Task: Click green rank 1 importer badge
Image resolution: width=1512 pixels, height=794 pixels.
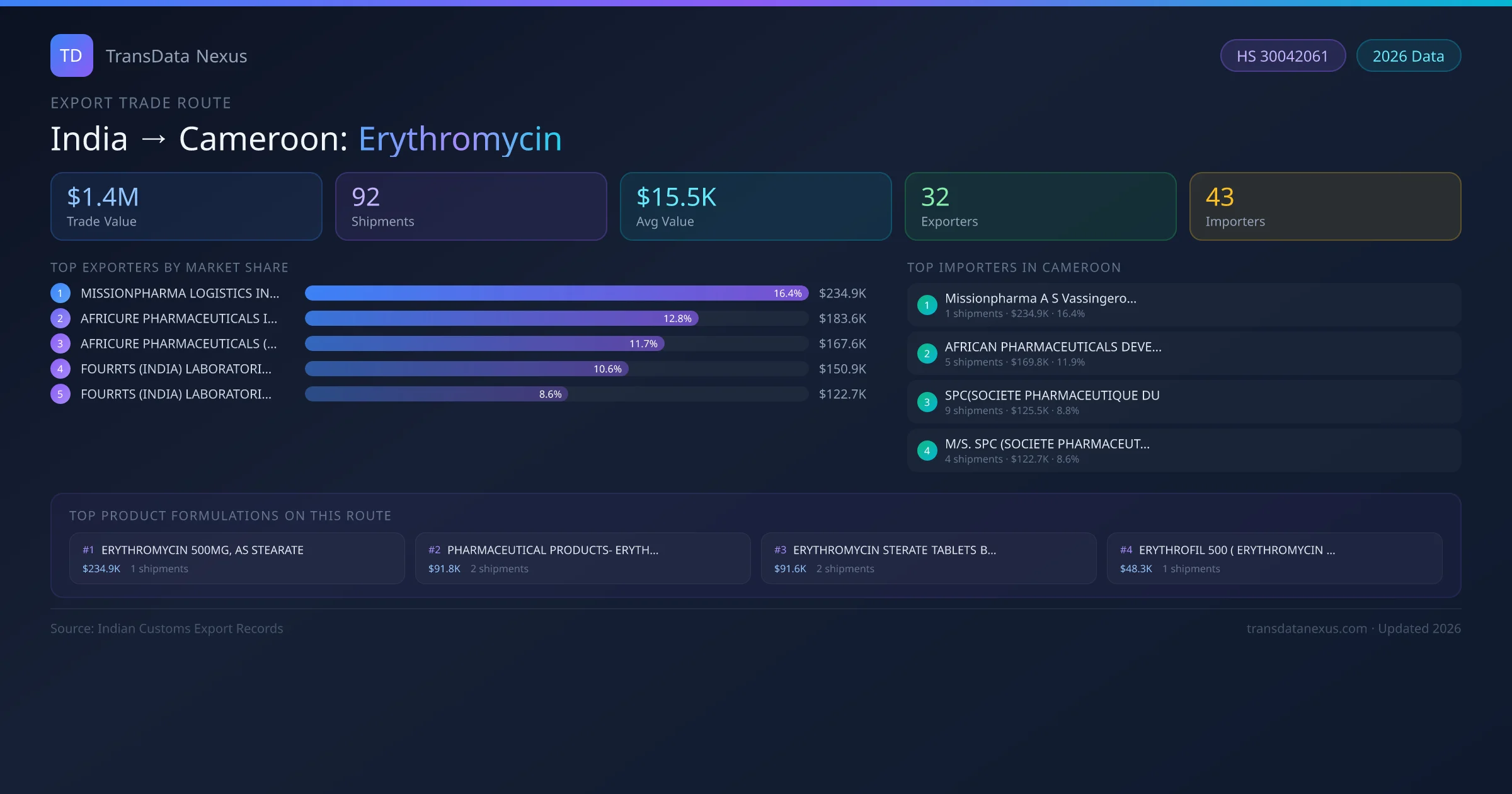Action: 927,305
